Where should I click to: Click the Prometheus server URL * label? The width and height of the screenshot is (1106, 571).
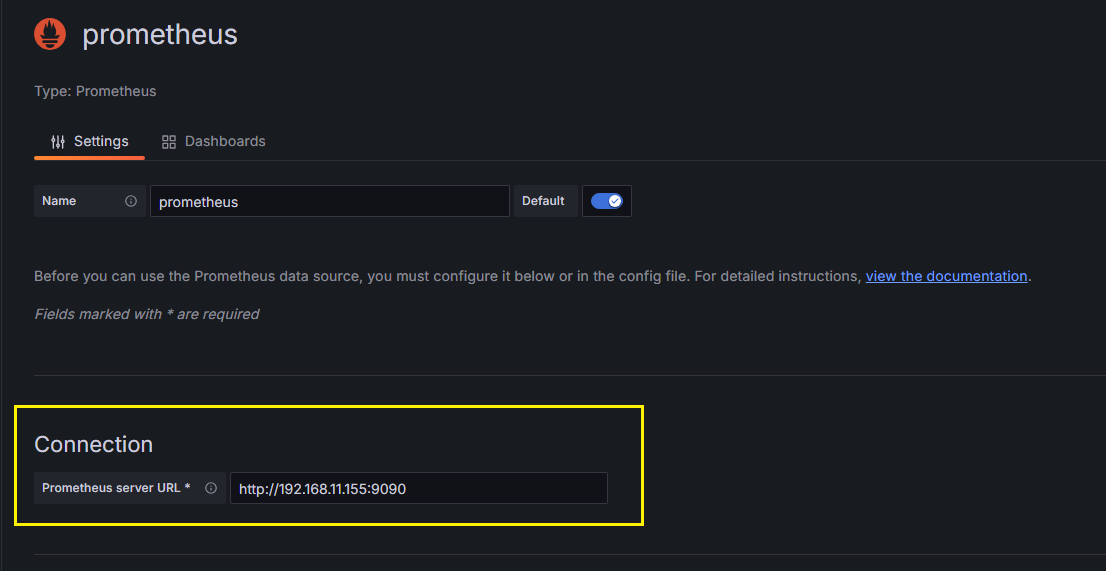[x=116, y=488]
